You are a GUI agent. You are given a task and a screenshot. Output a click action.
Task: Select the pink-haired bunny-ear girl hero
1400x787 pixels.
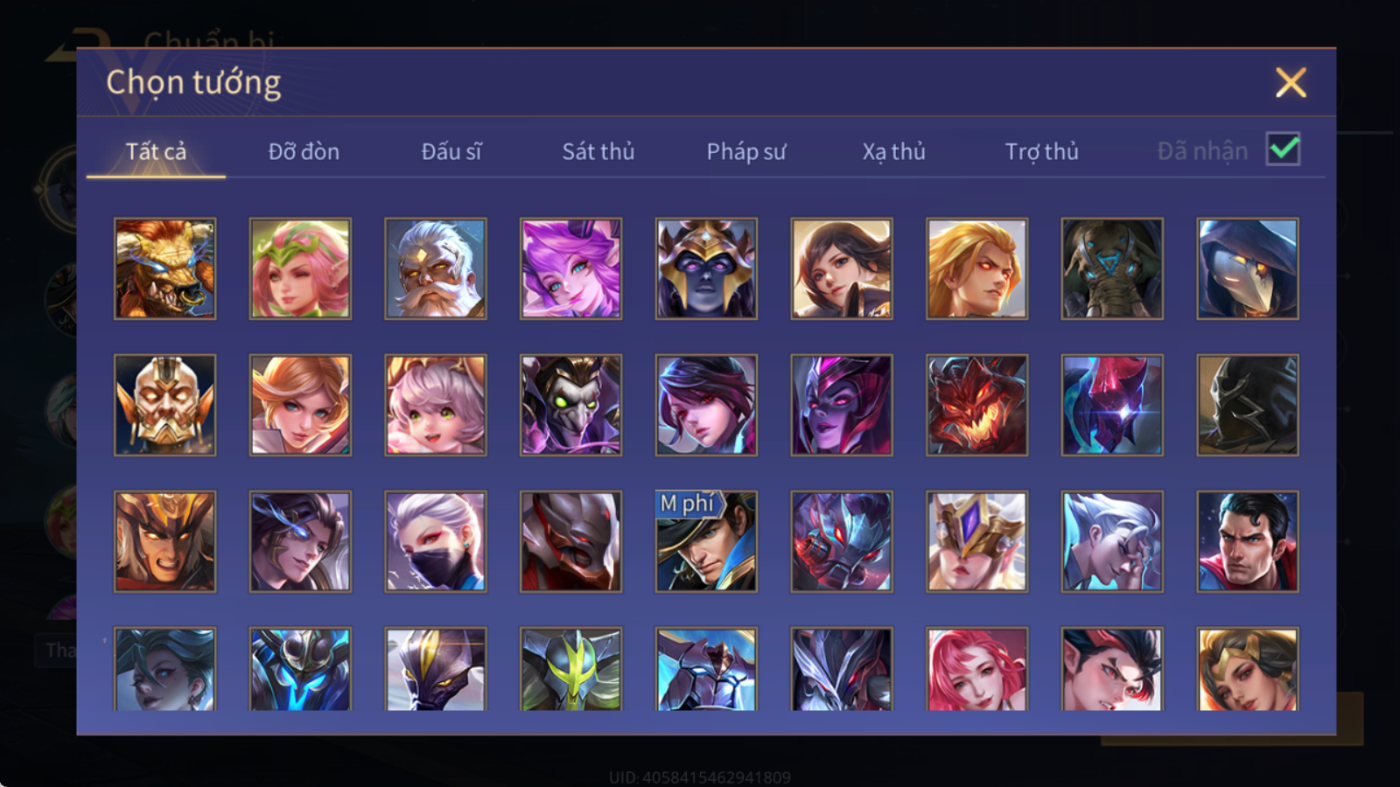coord(435,405)
